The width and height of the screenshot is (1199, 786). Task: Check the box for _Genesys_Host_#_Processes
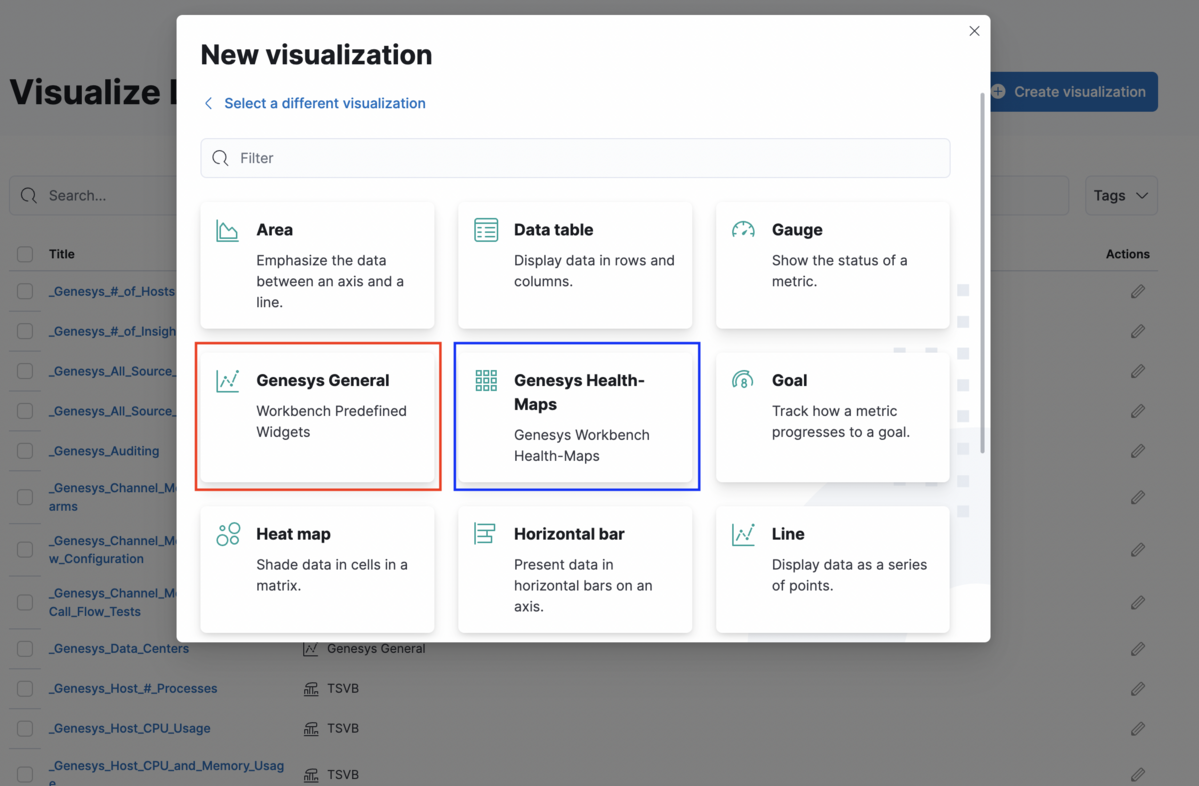(x=25, y=688)
